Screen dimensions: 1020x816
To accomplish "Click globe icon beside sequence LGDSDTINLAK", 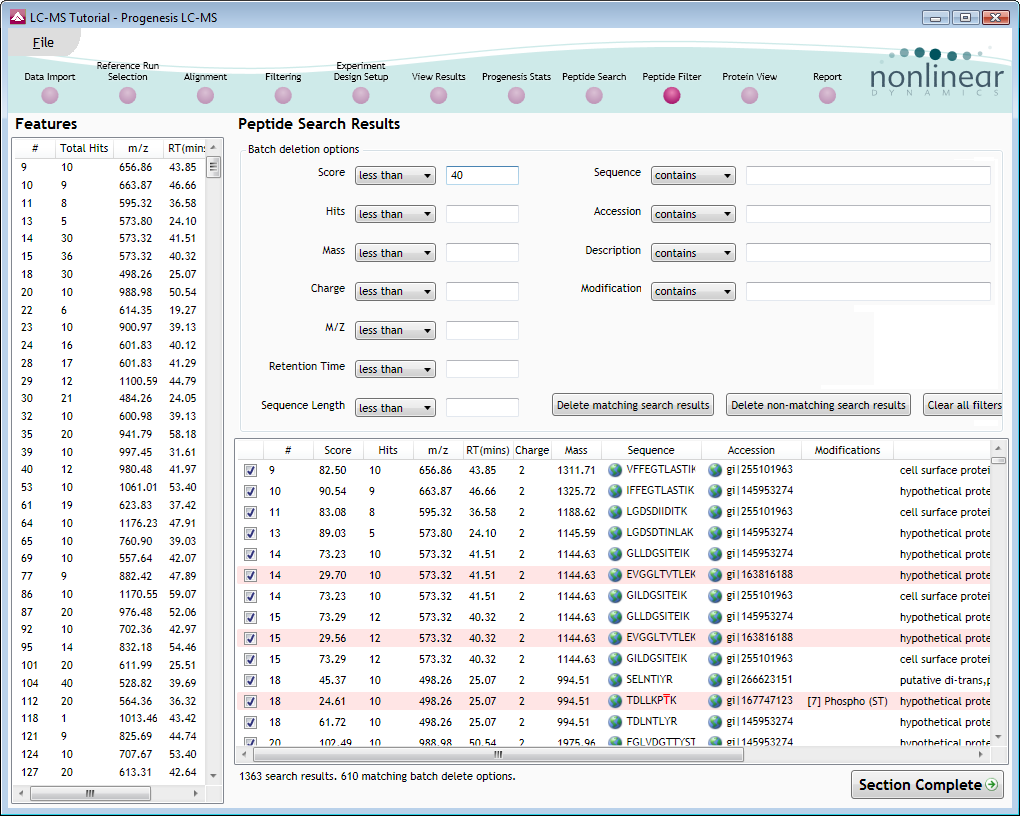I will 615,533.
